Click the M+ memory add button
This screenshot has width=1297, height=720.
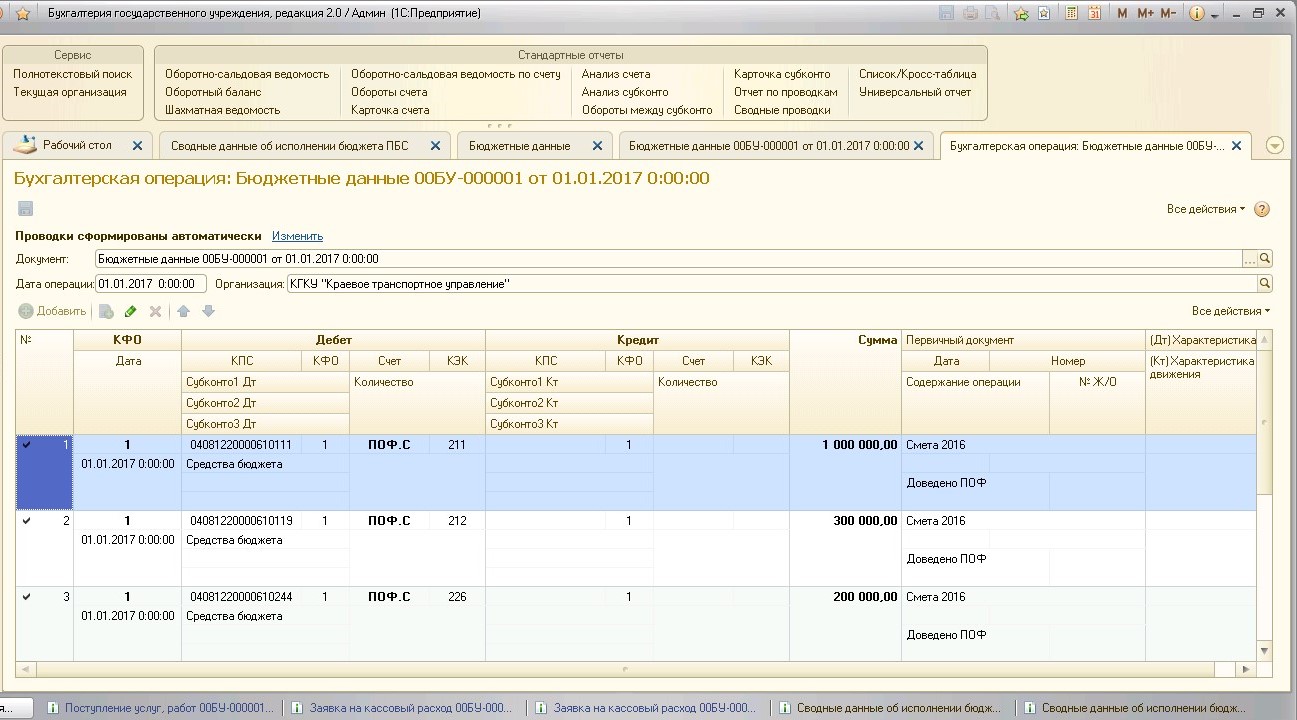coord(1145,13)
